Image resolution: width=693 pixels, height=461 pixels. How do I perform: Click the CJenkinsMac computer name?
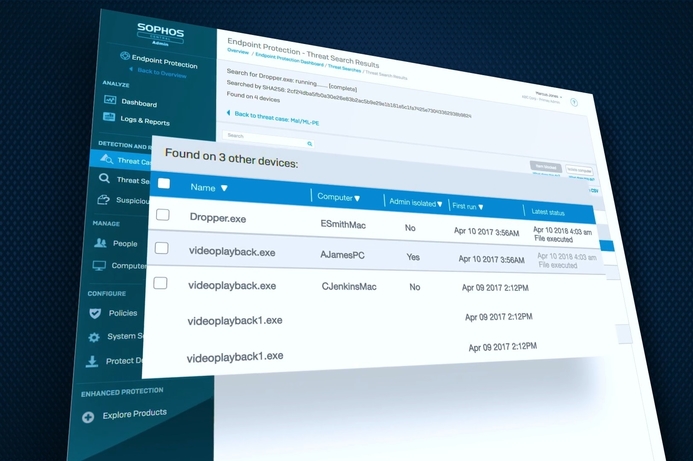[349, 286]
